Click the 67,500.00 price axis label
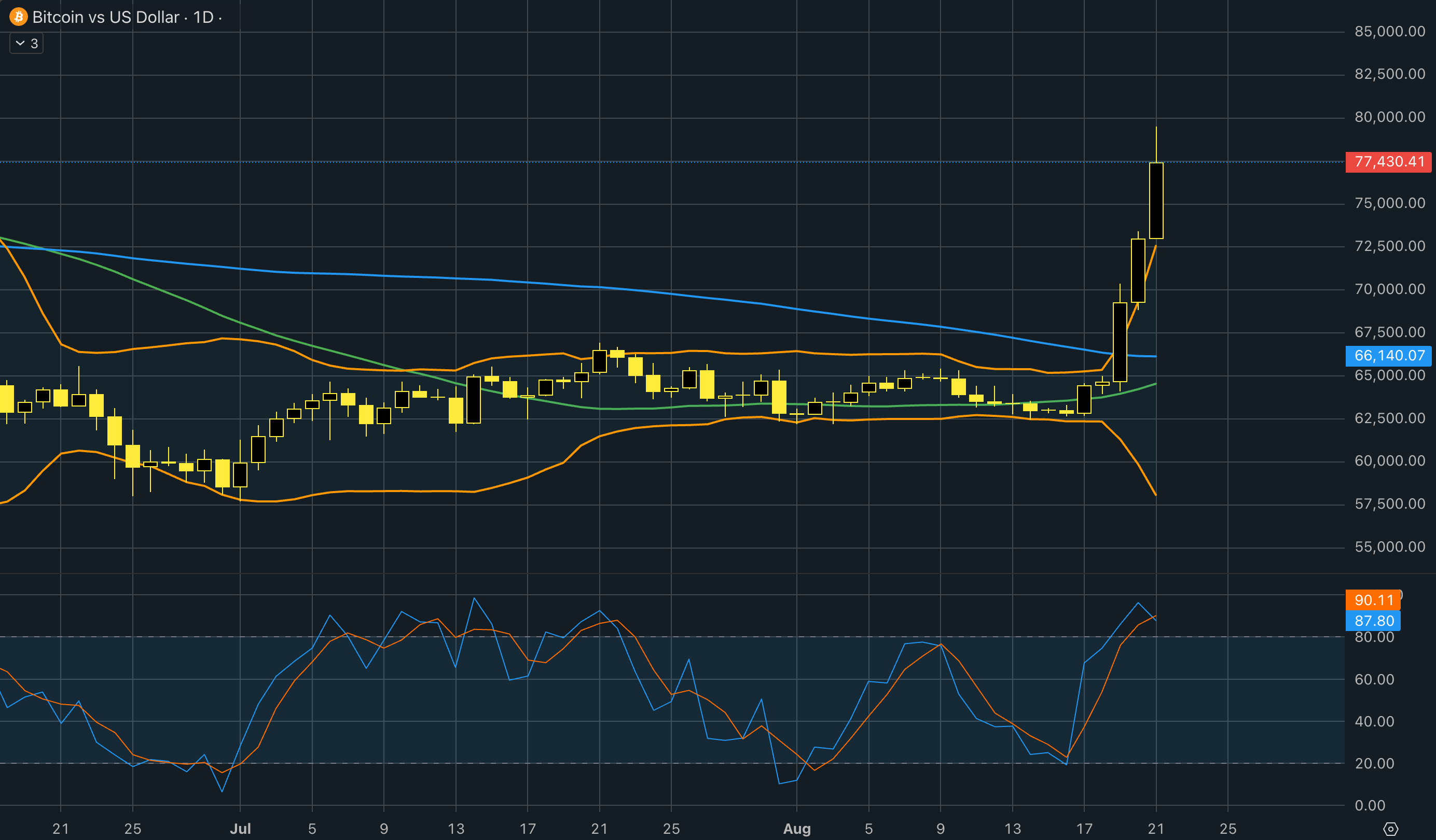The image size is (1436, 840). pos(1390,332)
